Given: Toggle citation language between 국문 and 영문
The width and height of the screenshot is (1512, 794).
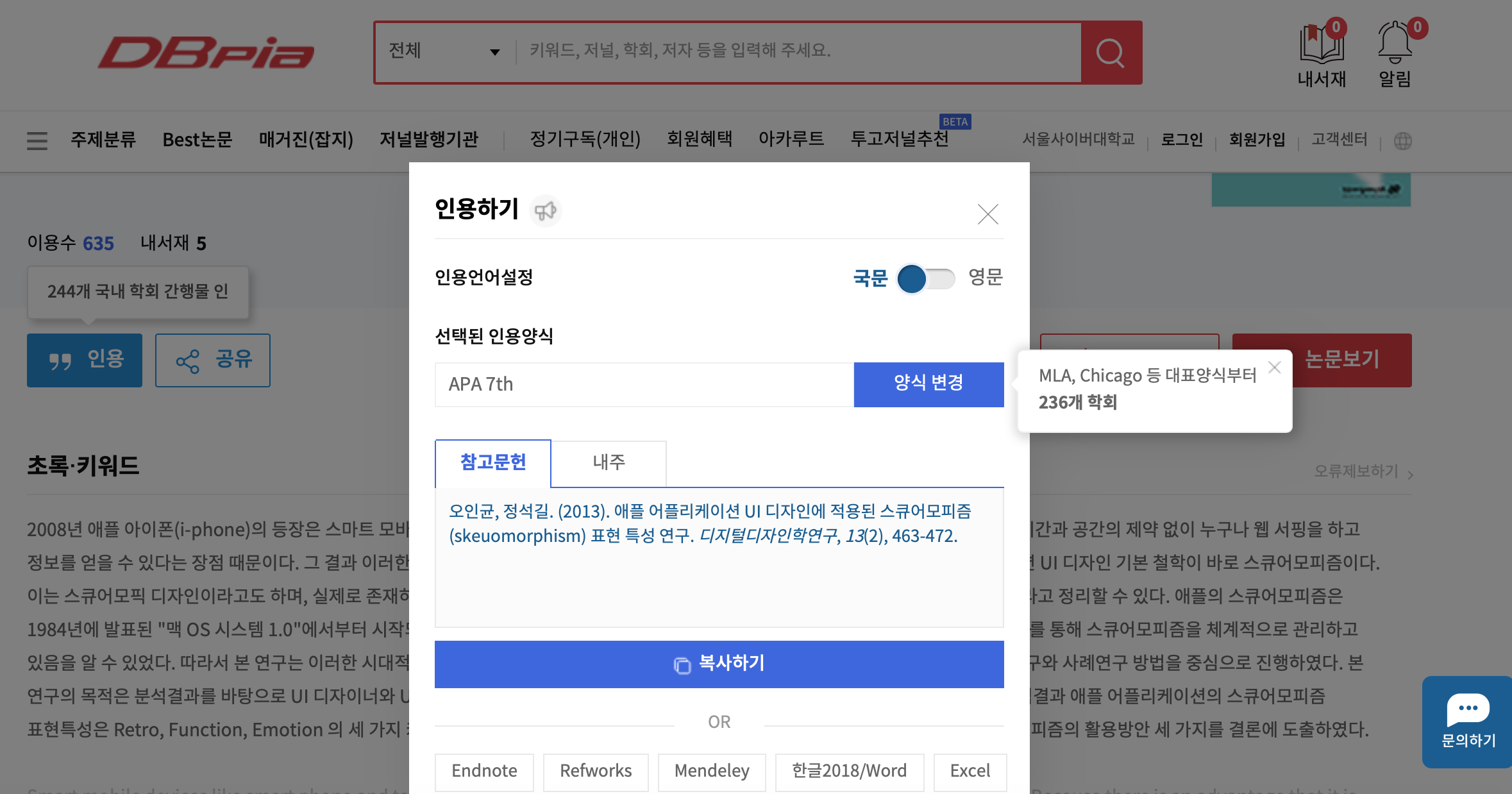Looking at the screenshot, I should (x=926, y=278).
